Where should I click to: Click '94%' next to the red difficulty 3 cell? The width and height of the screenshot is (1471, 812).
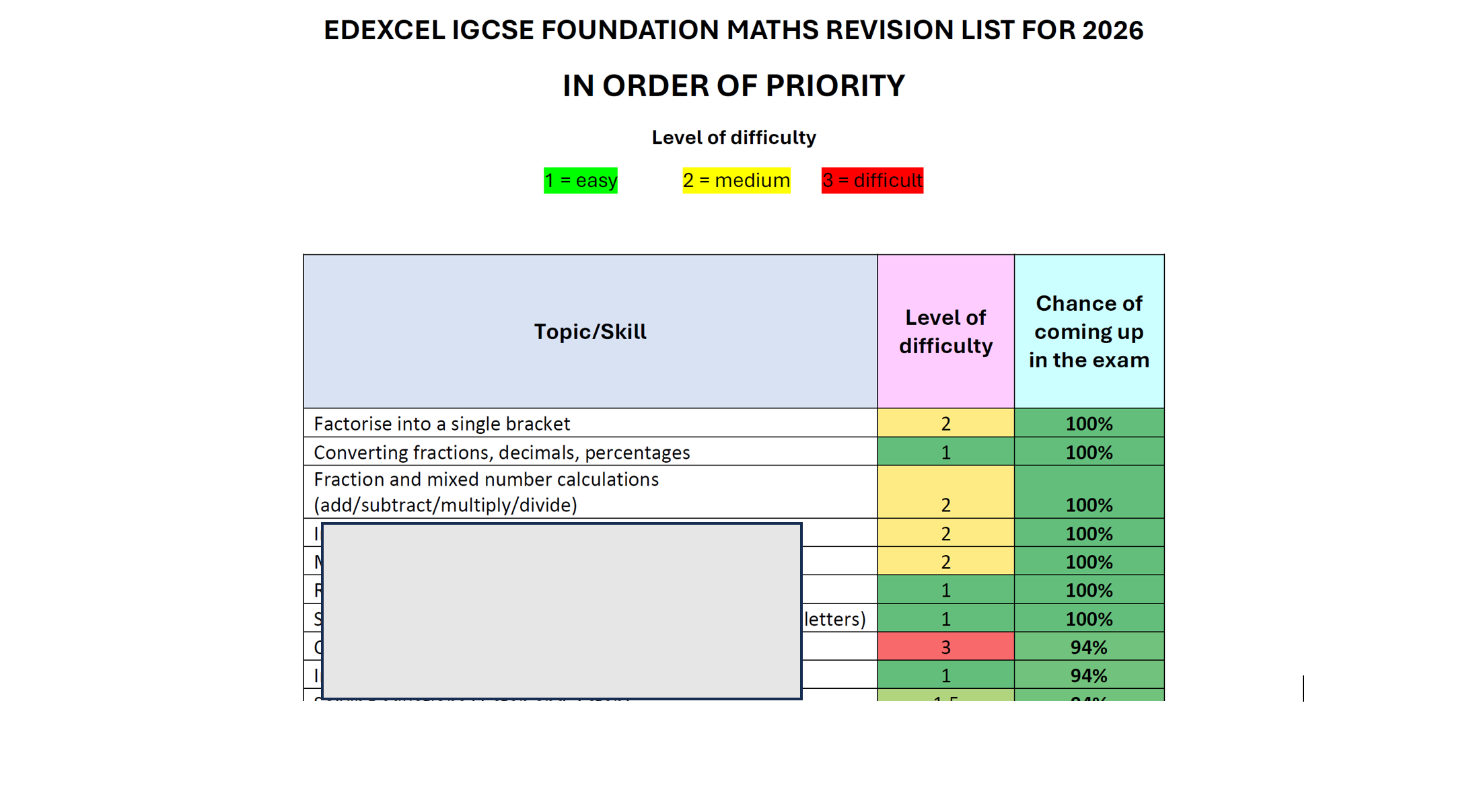coord(1089,647)
